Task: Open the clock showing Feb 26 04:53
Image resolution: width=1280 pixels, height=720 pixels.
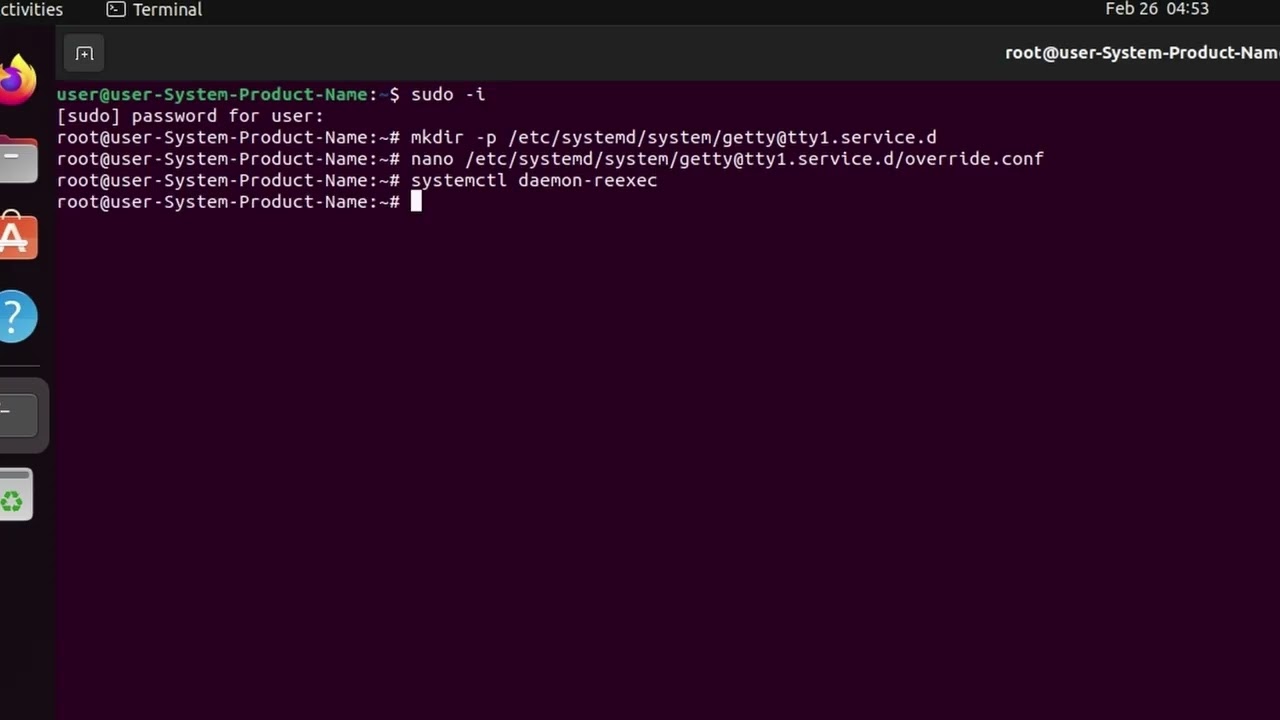Action: [x=1157, y=9]
